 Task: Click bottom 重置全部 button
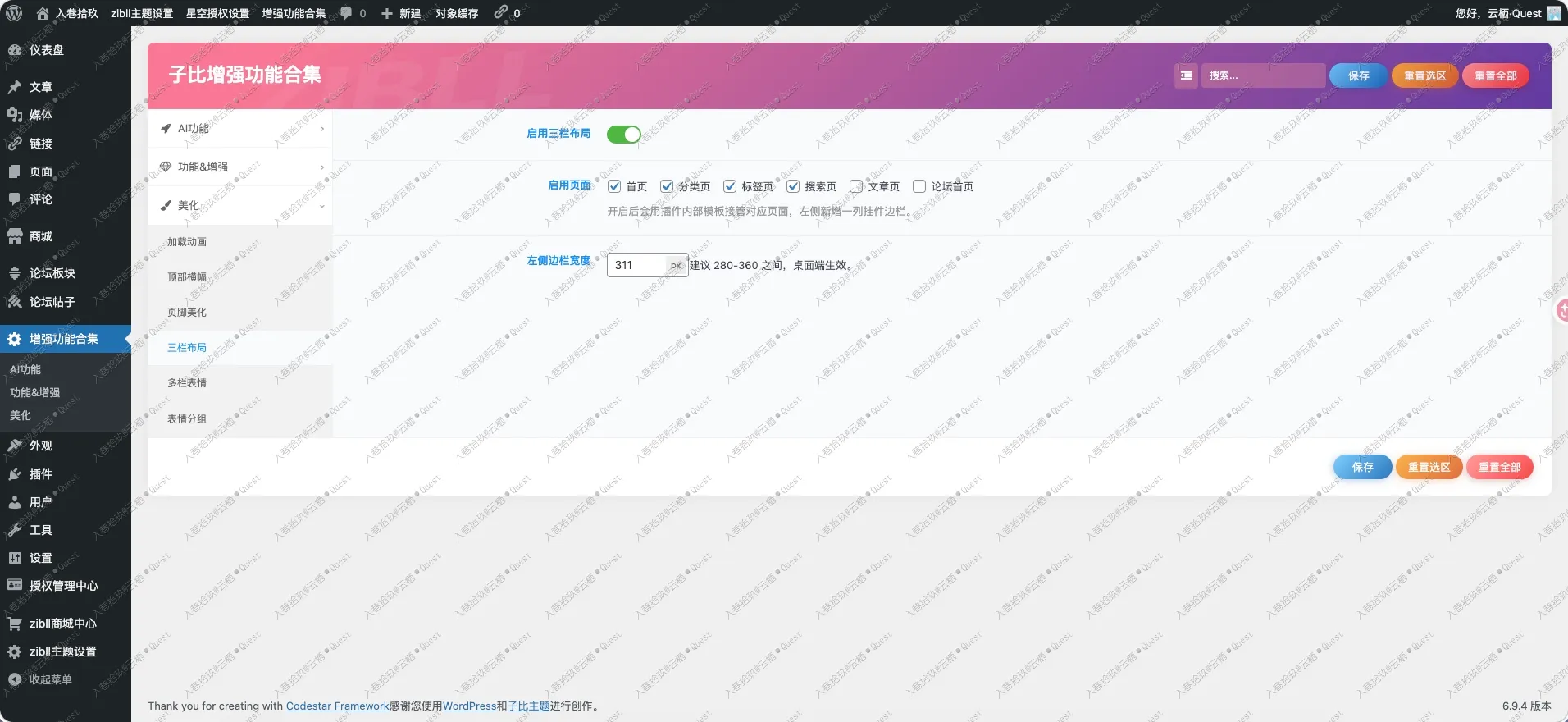tap(1500, 467)
